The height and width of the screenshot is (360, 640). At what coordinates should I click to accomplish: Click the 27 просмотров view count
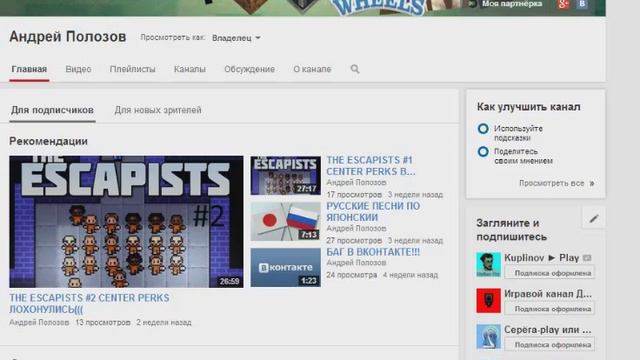tap(354, 240)
